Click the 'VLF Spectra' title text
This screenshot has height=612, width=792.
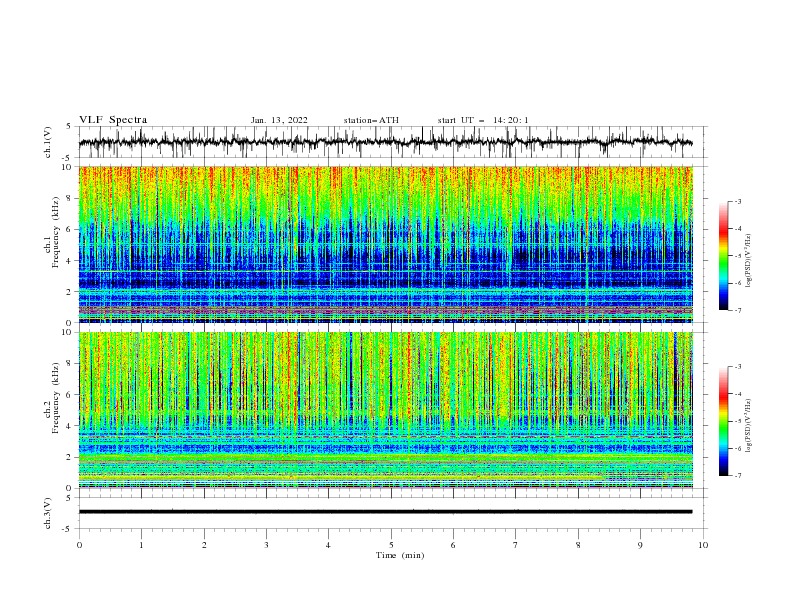click(113, 120)
